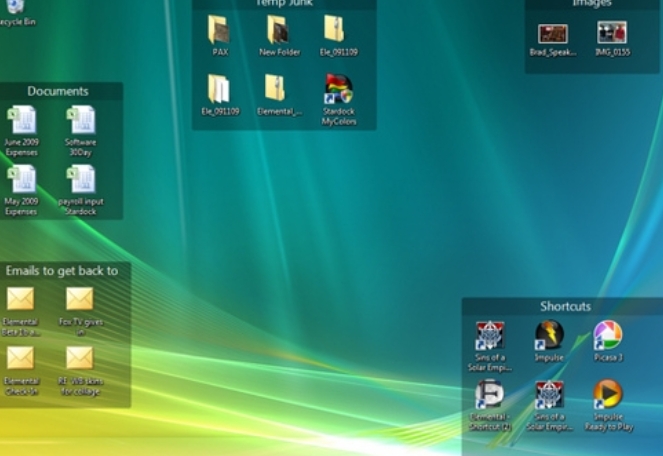Select the Images fence title bar
Image resolution: width=663 pixels, height=456 pixels.
click(592, 4)
